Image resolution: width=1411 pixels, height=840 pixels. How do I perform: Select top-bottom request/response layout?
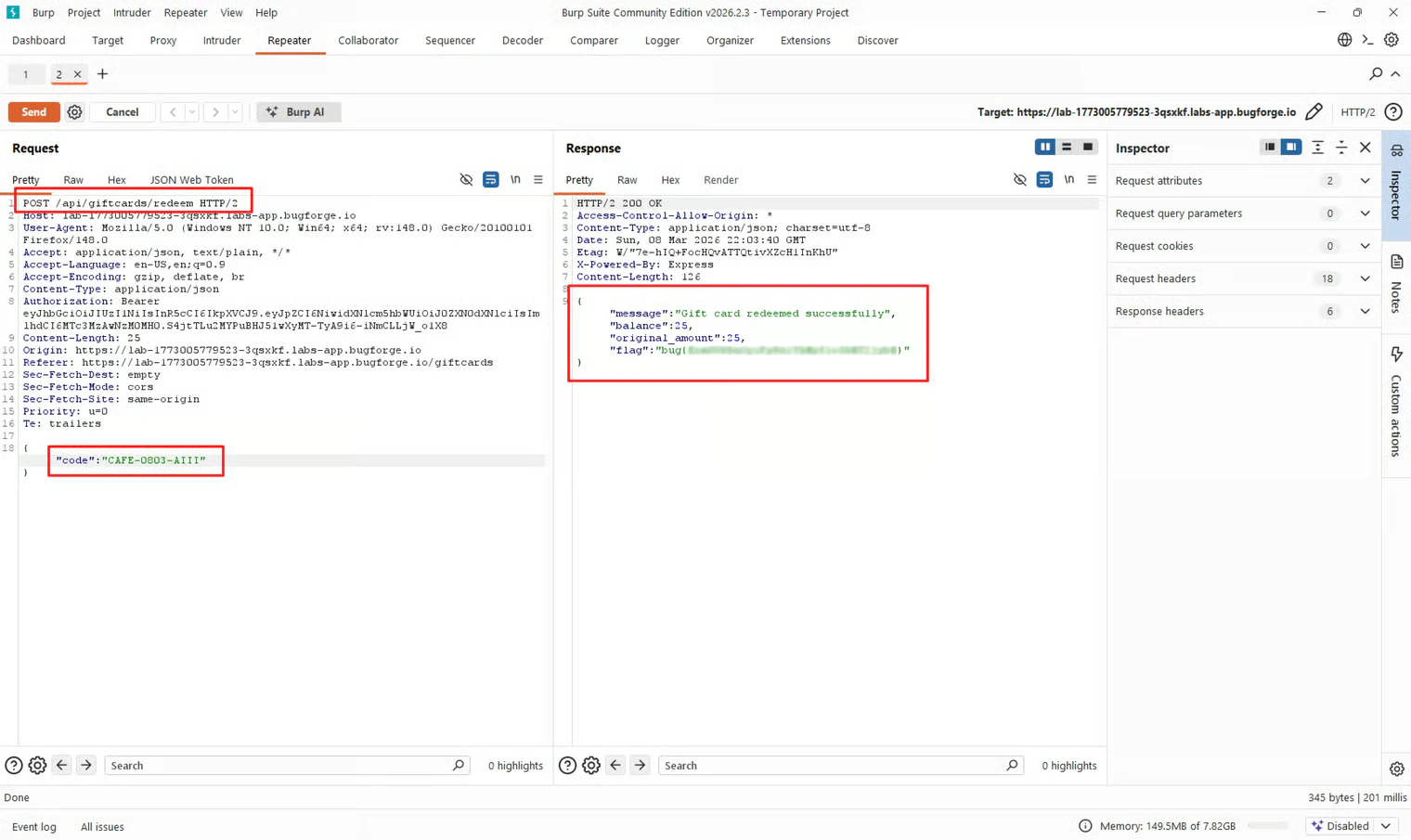point(1067,147)
